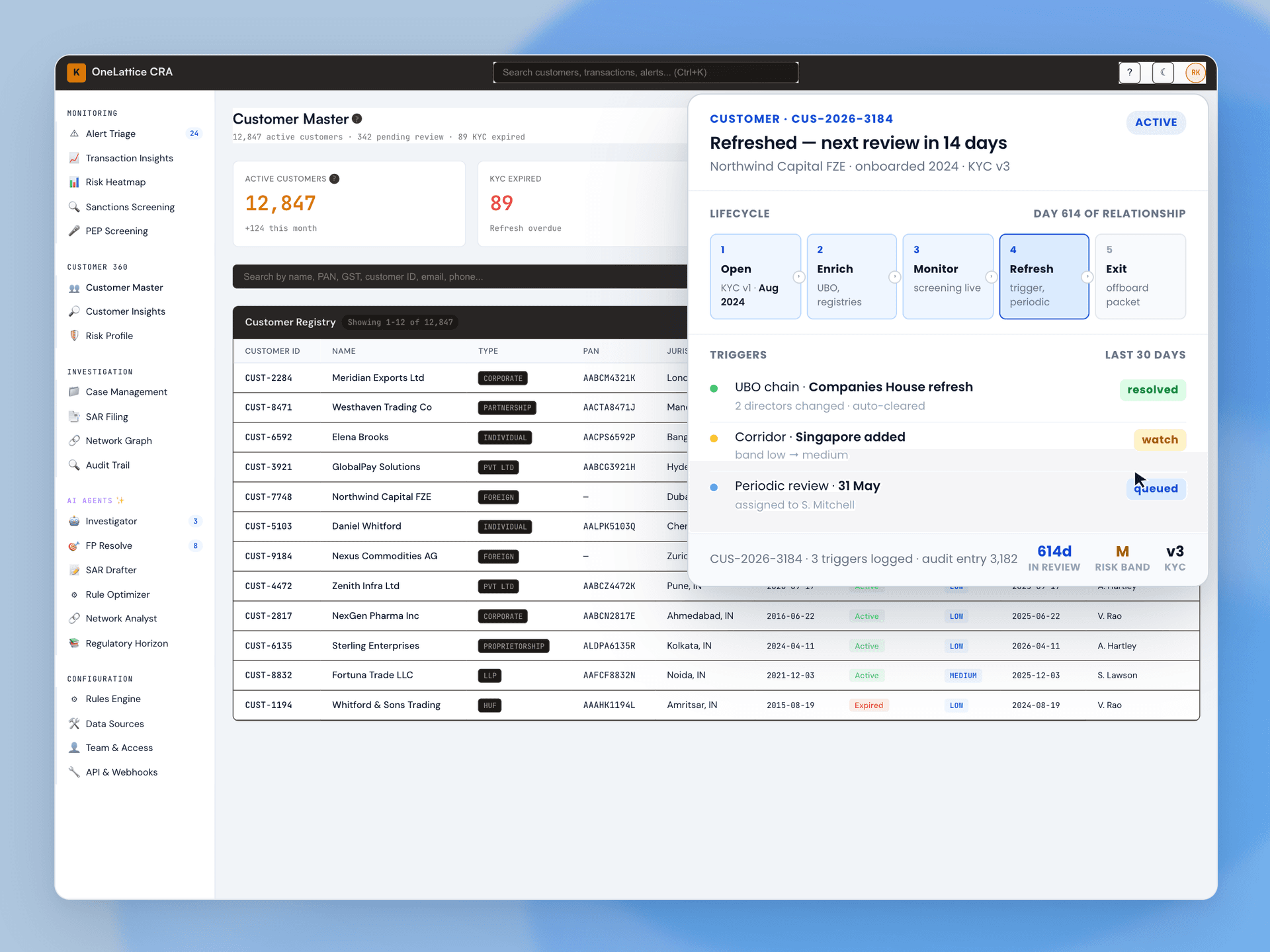Go to Case Management page
Image resolution: width=1270 pixels, height=952 pixels.
tap(135, 392)
